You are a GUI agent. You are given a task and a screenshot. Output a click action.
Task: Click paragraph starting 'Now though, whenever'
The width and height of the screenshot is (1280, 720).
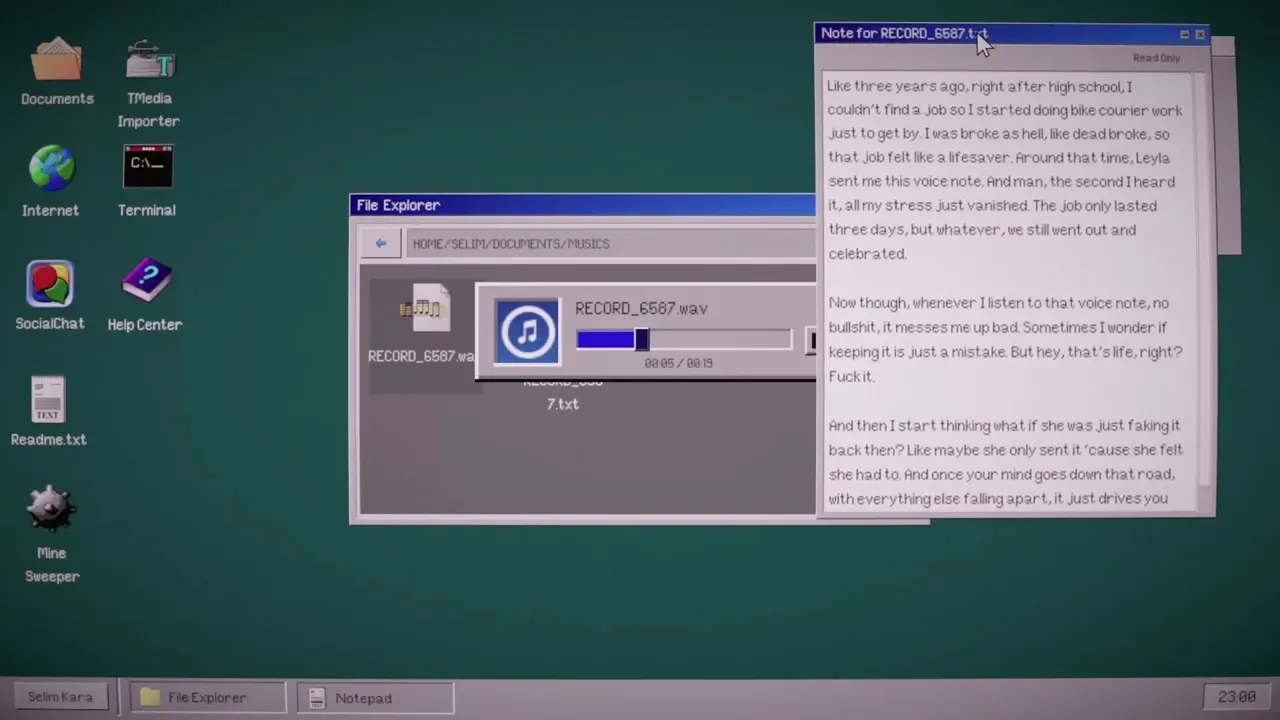click(x=1005, y=340)
